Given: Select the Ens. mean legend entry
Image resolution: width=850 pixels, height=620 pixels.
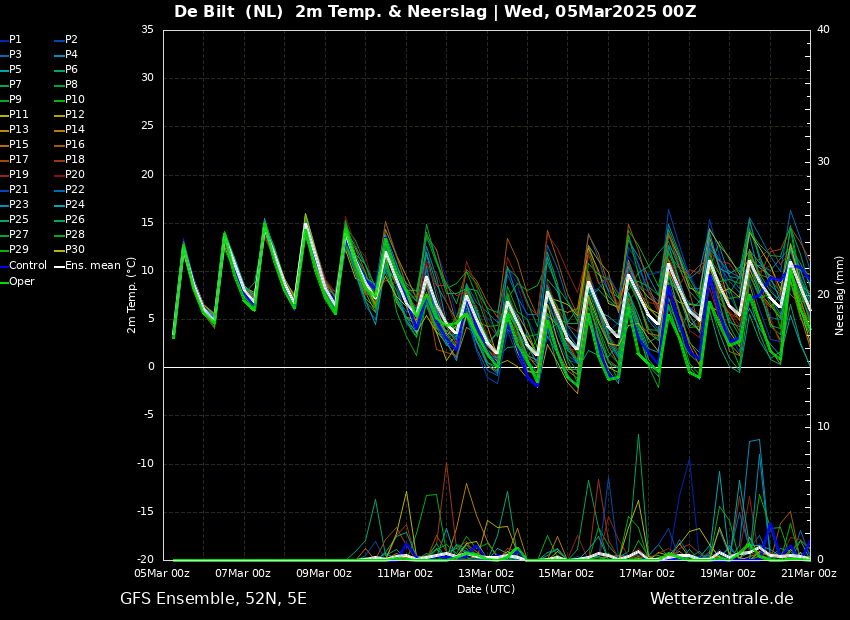Looking at the screenshot, I should coord(92,265).
